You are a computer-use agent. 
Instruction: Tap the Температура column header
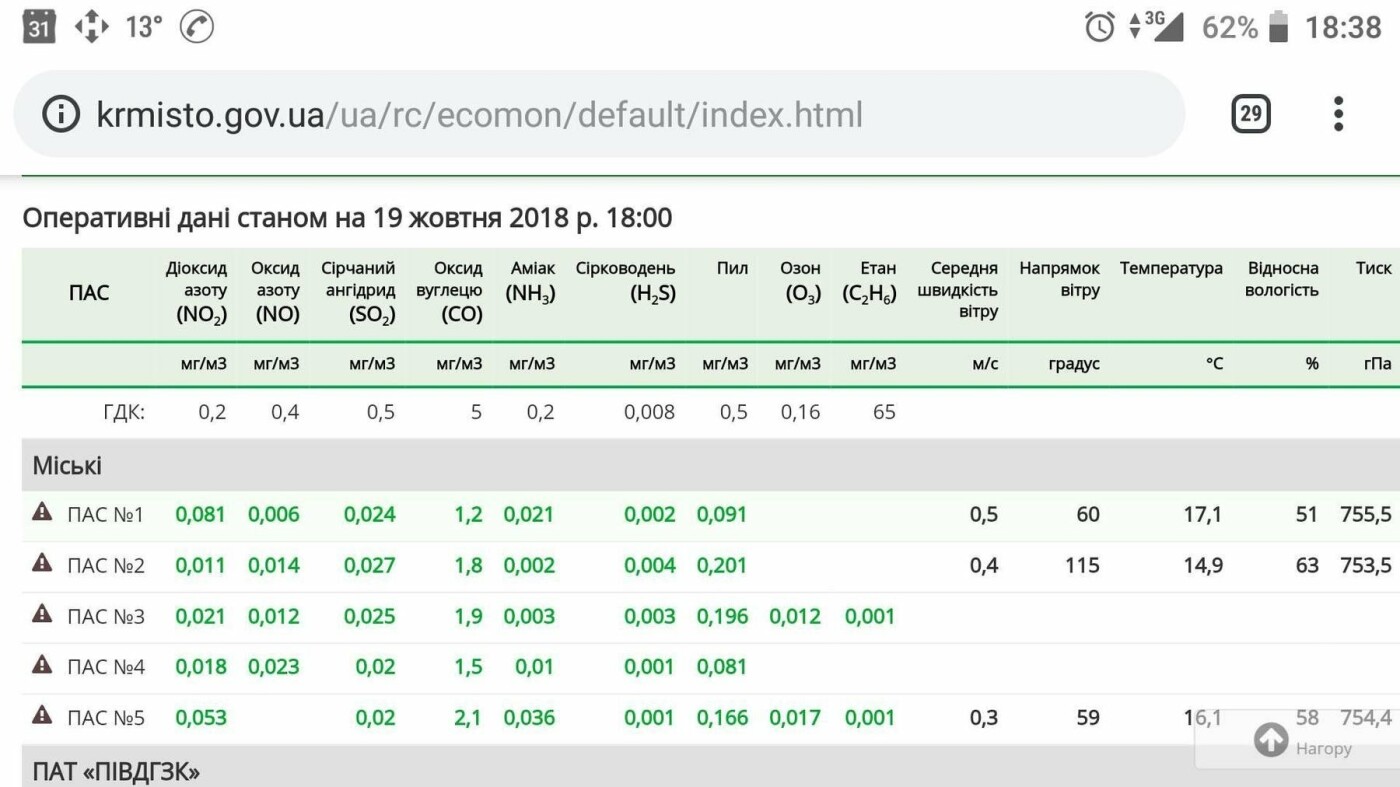1171,269
